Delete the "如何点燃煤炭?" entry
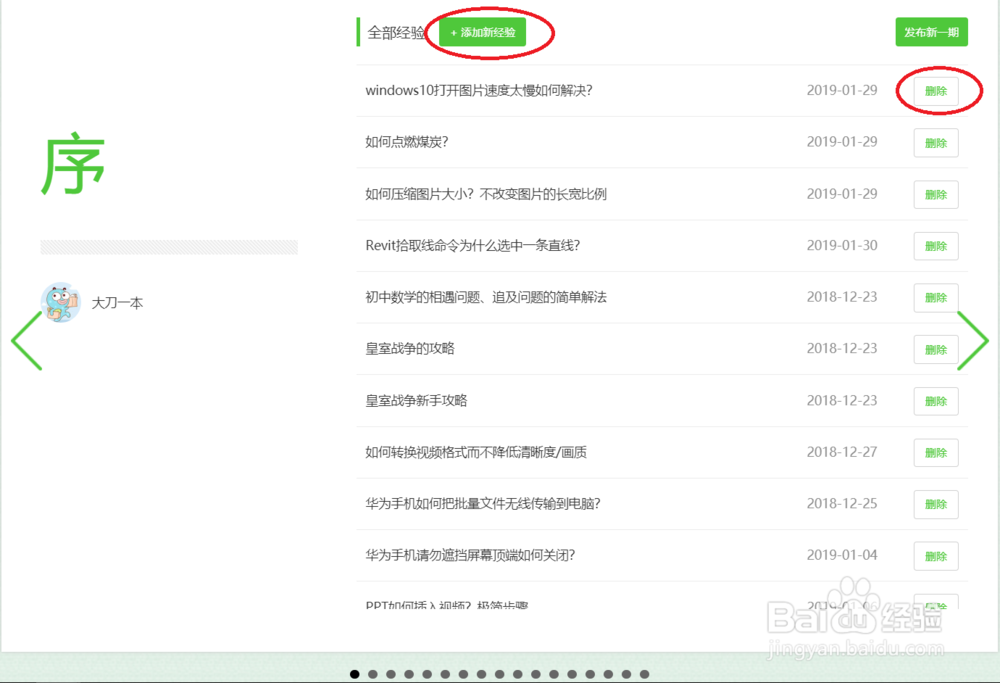This screenshot has width=1000, height=683. pos(935,142)
